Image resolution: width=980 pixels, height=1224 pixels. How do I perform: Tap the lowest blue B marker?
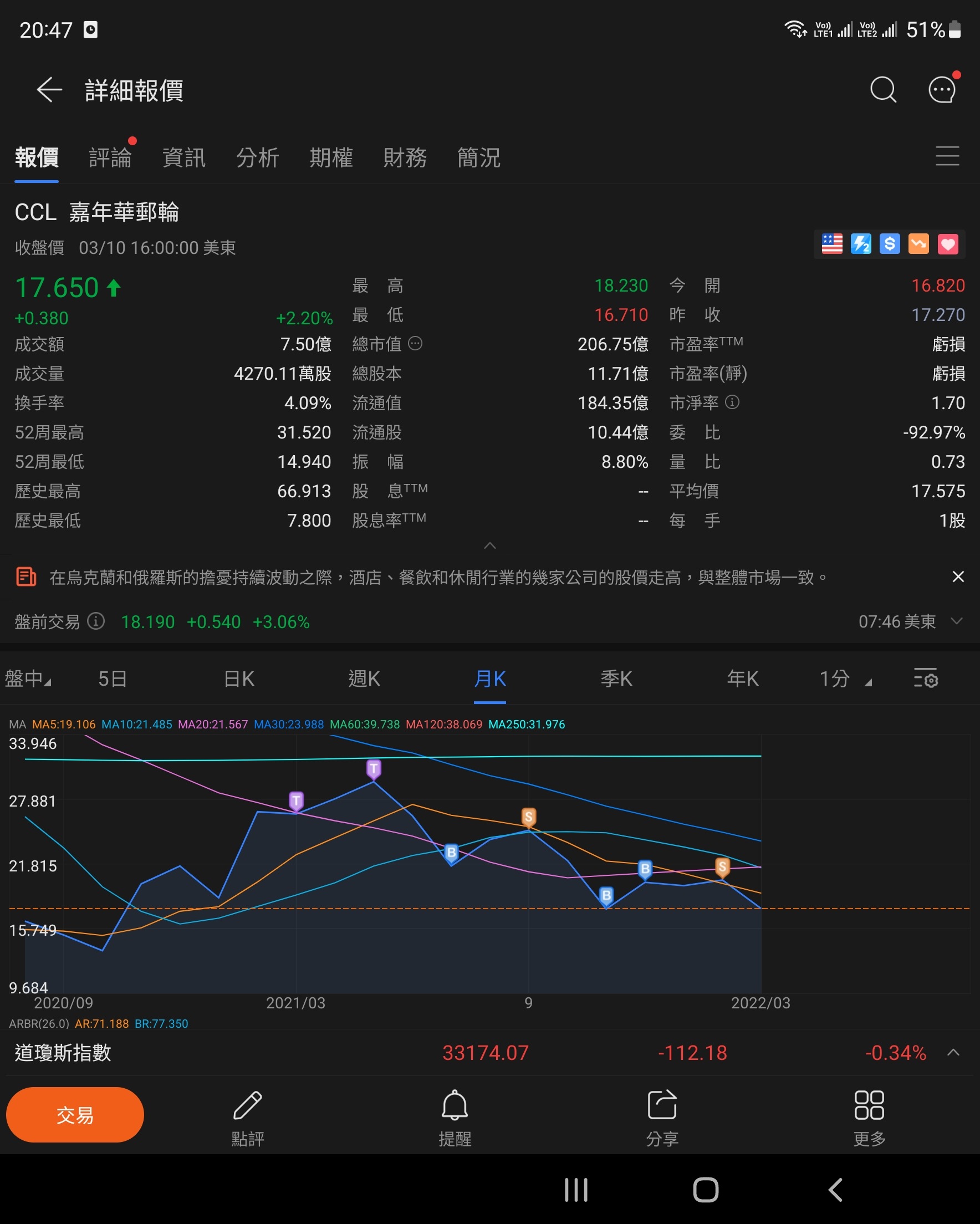pos(606,896)
